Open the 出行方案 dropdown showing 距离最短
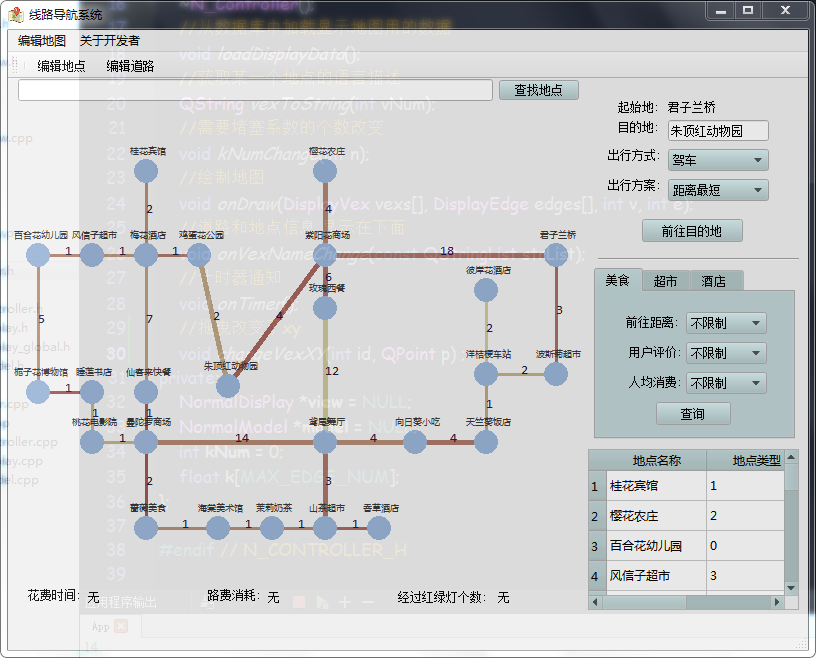816x658 pixels. click(718, 190)
